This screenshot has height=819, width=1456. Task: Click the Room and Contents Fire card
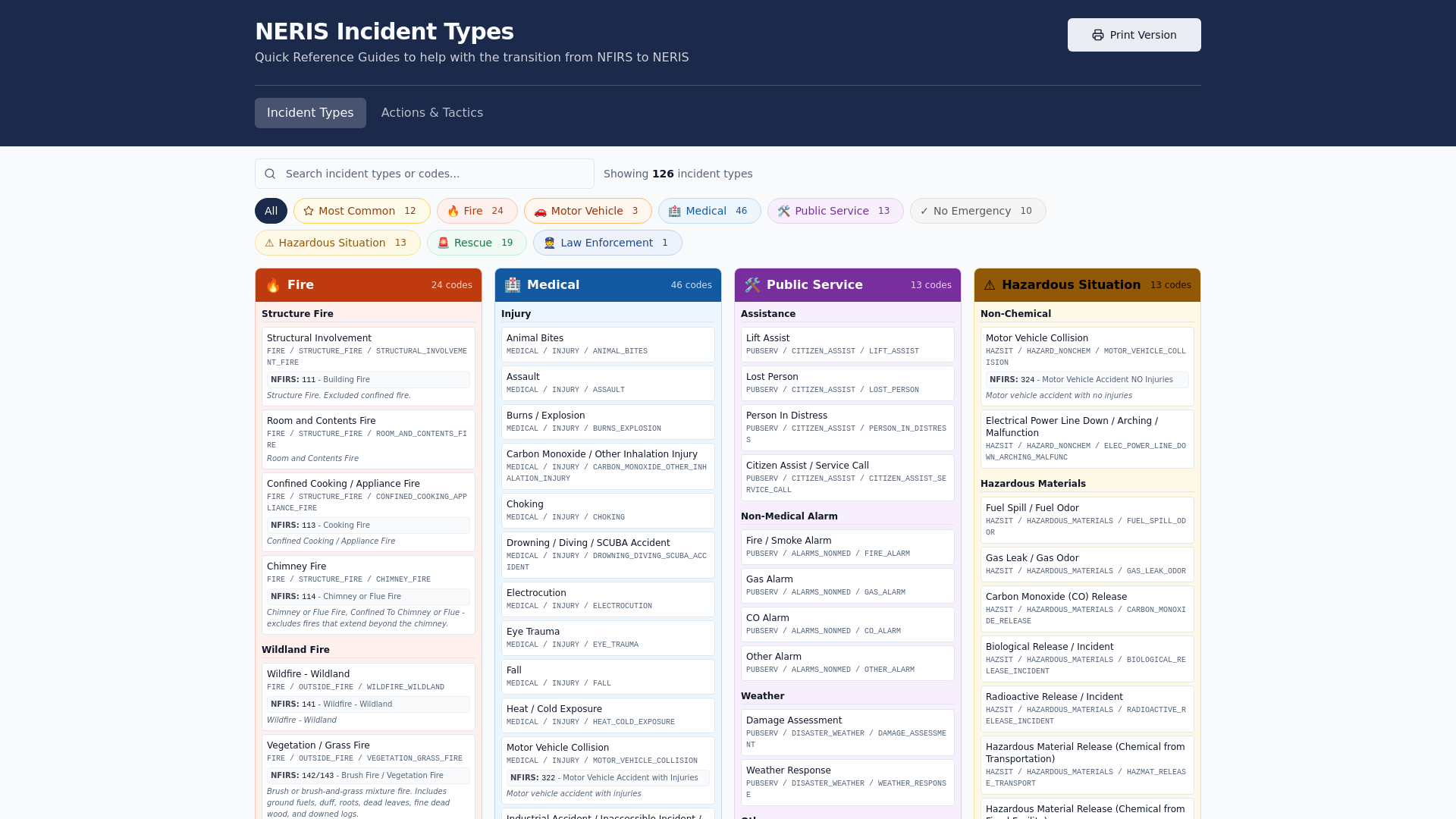click(369, 440)
